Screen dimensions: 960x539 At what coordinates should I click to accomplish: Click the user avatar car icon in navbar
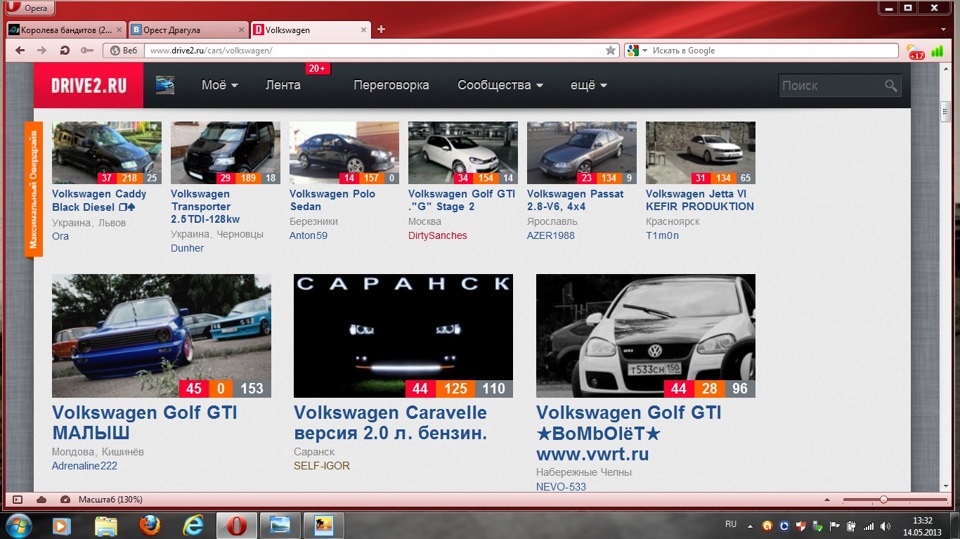[165, 85]
